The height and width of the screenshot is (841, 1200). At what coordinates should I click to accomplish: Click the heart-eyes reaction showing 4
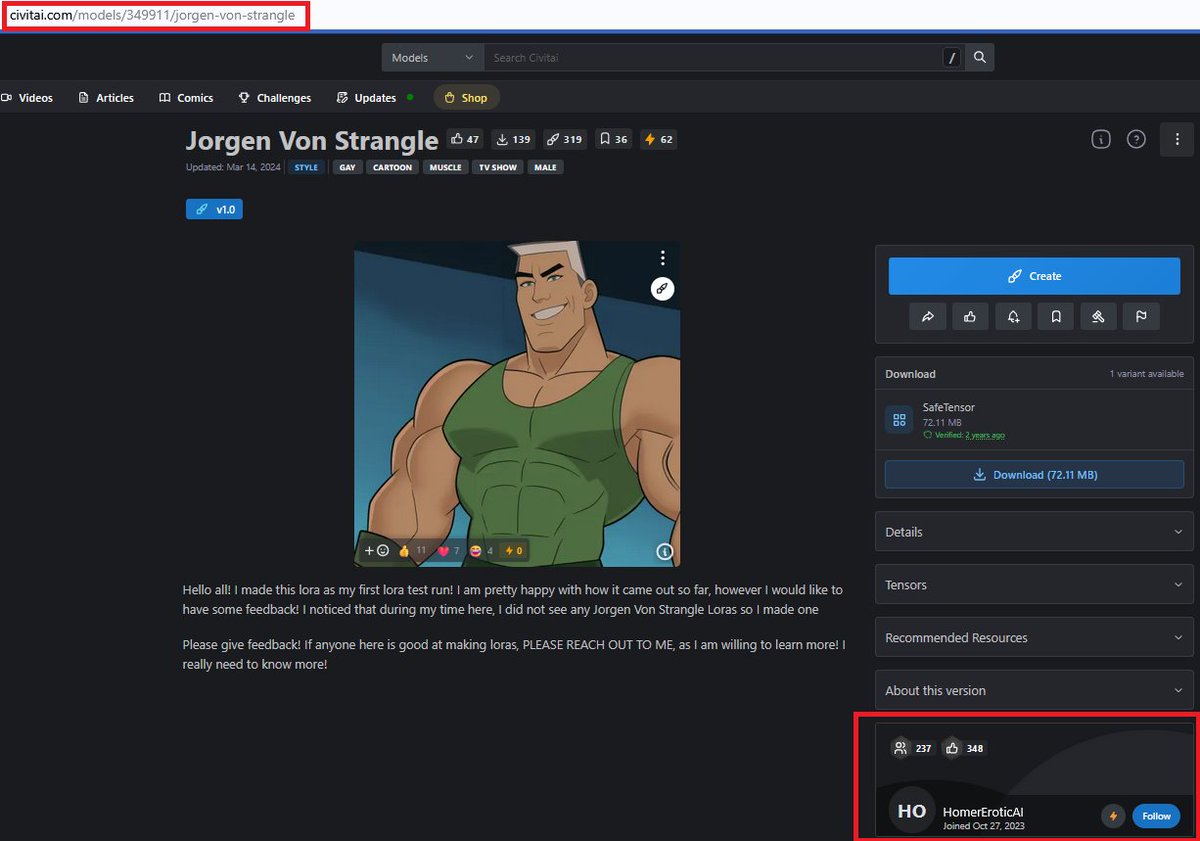pos(482,551)
